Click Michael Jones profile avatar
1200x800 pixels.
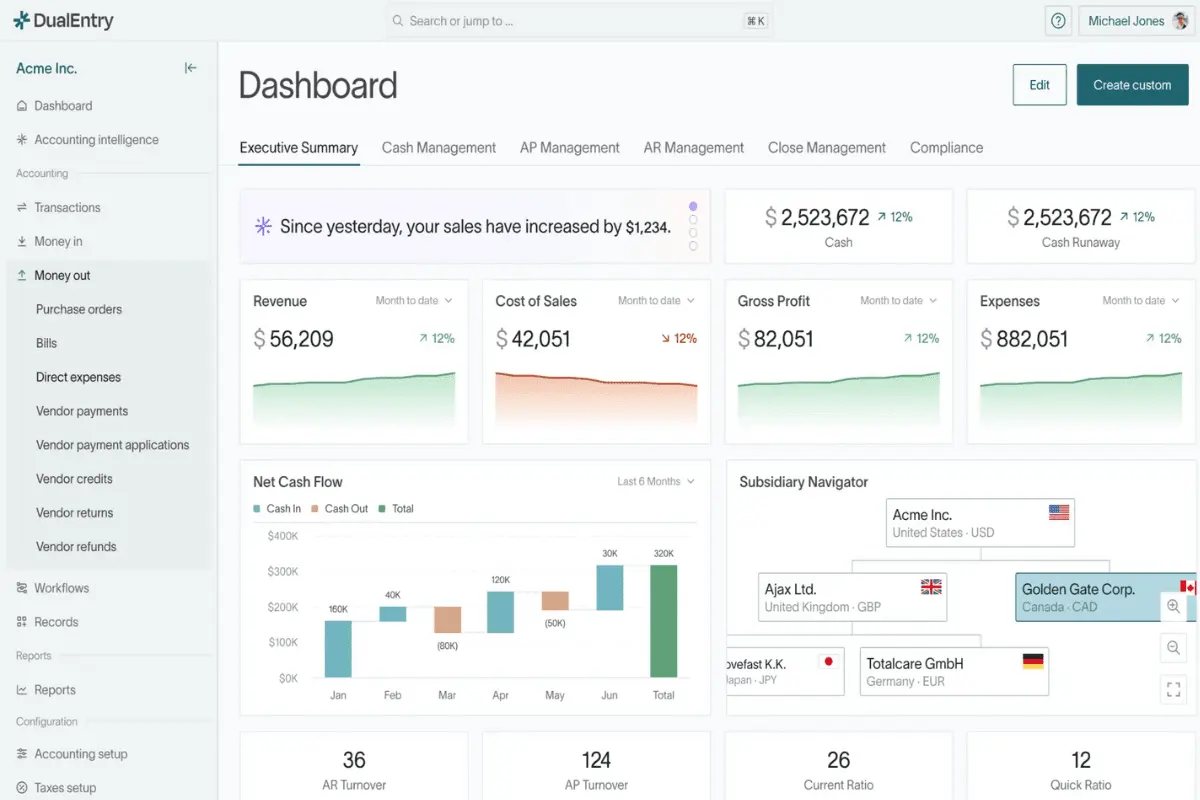1180,21
